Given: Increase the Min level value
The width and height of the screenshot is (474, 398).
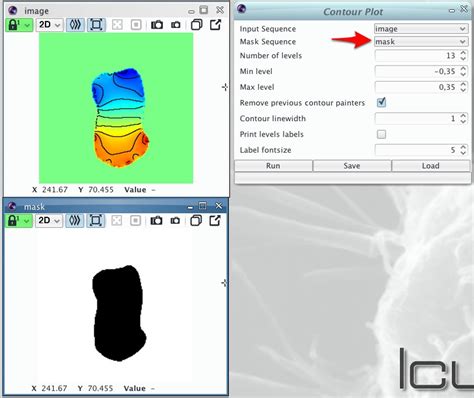Looking at the screenshot, I should pyautogui.click(x=463, y=68).
